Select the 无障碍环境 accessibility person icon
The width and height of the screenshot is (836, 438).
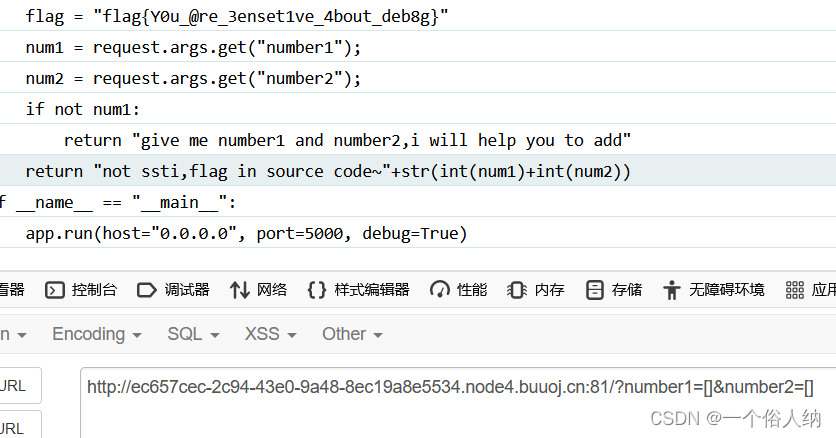pyautogui.click(x=672, y=290)
